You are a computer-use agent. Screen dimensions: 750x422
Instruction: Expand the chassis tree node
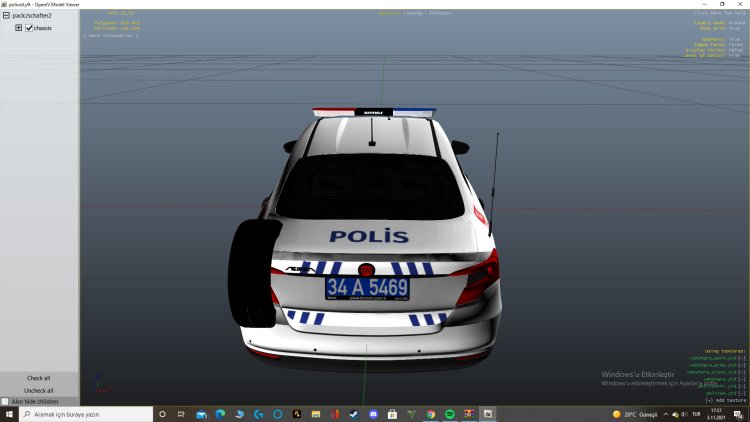[18, 28]
